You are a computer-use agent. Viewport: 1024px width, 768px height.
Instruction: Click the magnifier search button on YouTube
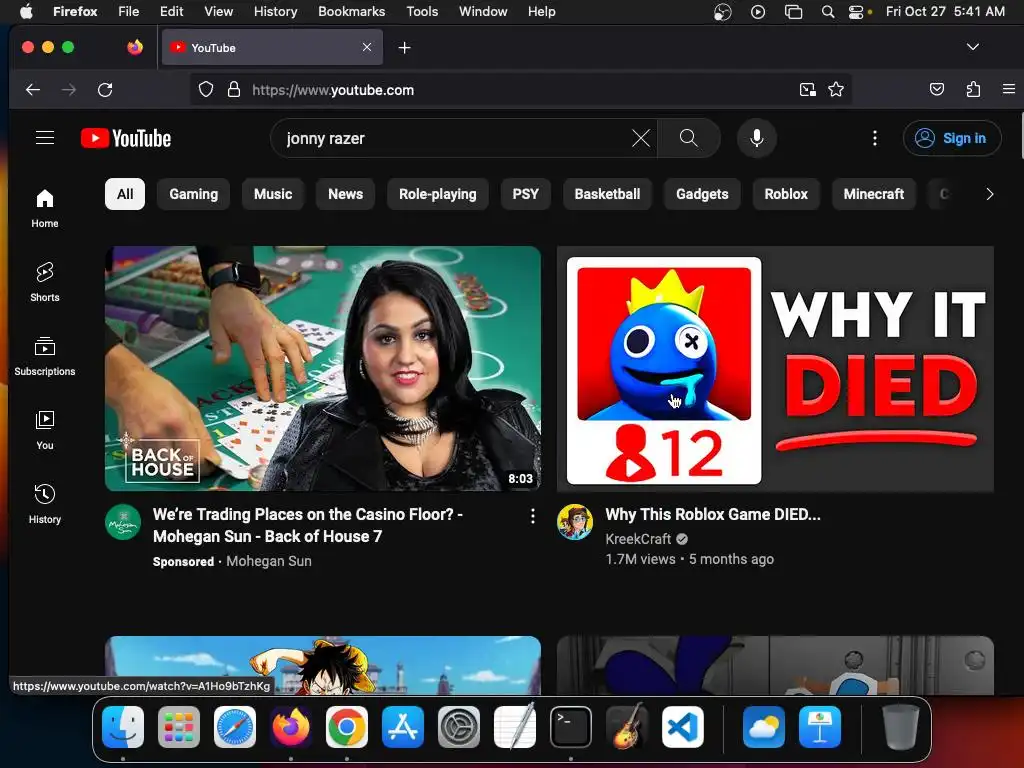click(x=688, y=138)
